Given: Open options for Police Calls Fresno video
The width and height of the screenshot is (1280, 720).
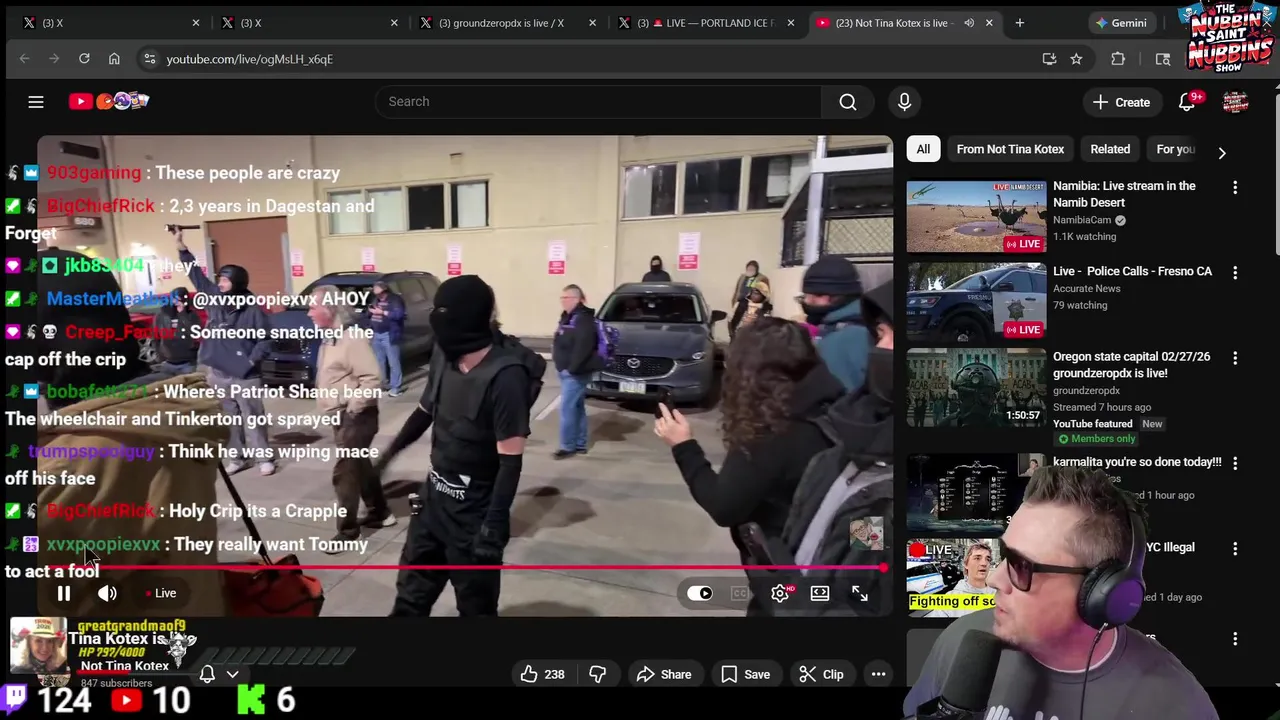Looking at the screenshot, I should pyautogui.click(x=1235, y=273).
